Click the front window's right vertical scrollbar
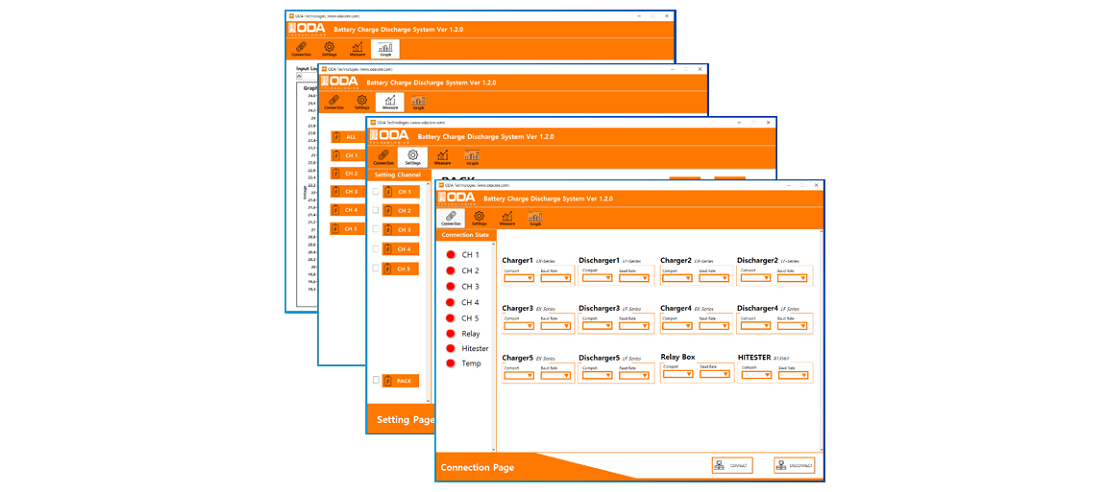Image resolution: width=1100 pixels, height=492 pixels. coord(821,340)
